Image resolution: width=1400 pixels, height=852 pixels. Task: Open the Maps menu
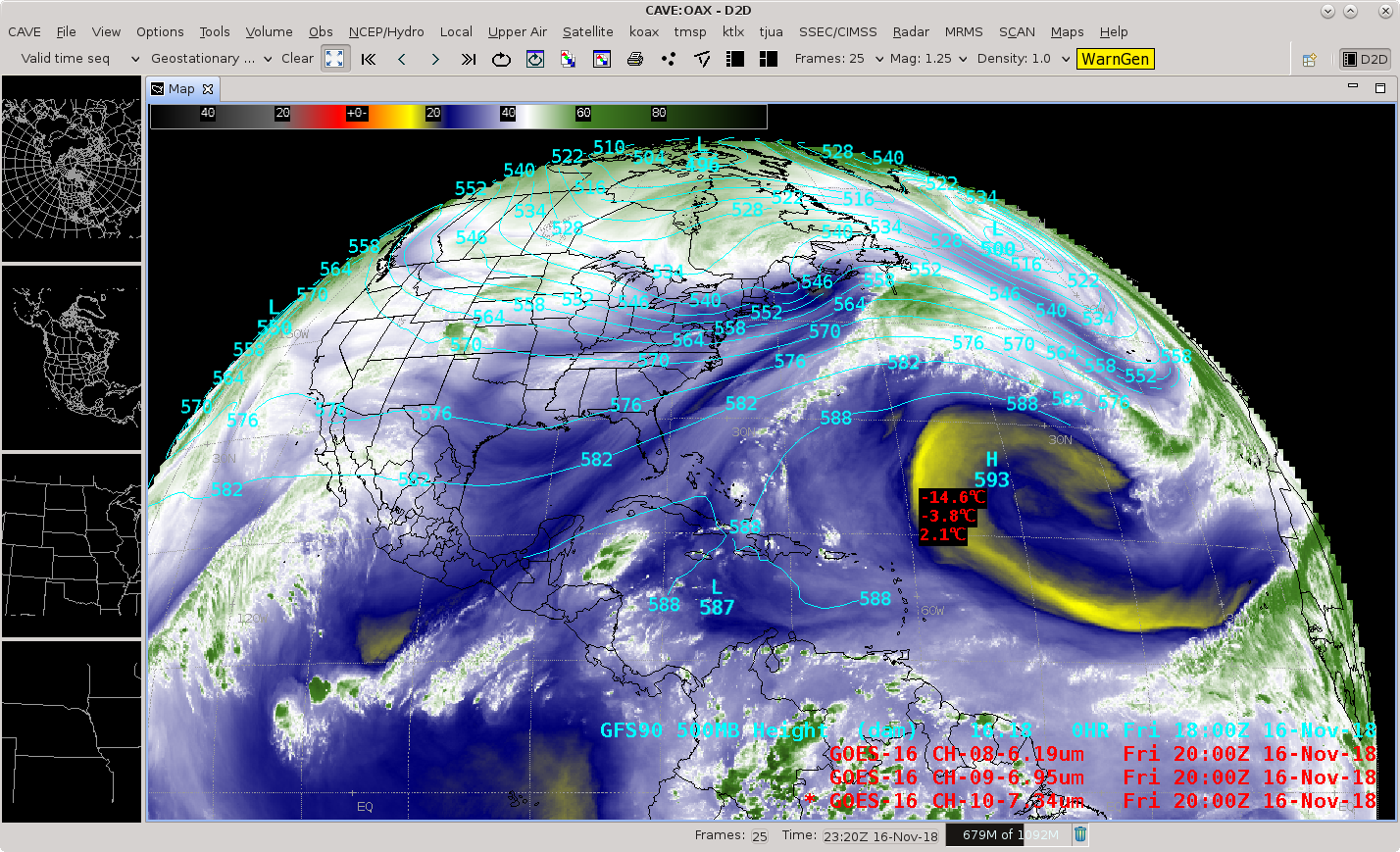1068,31
